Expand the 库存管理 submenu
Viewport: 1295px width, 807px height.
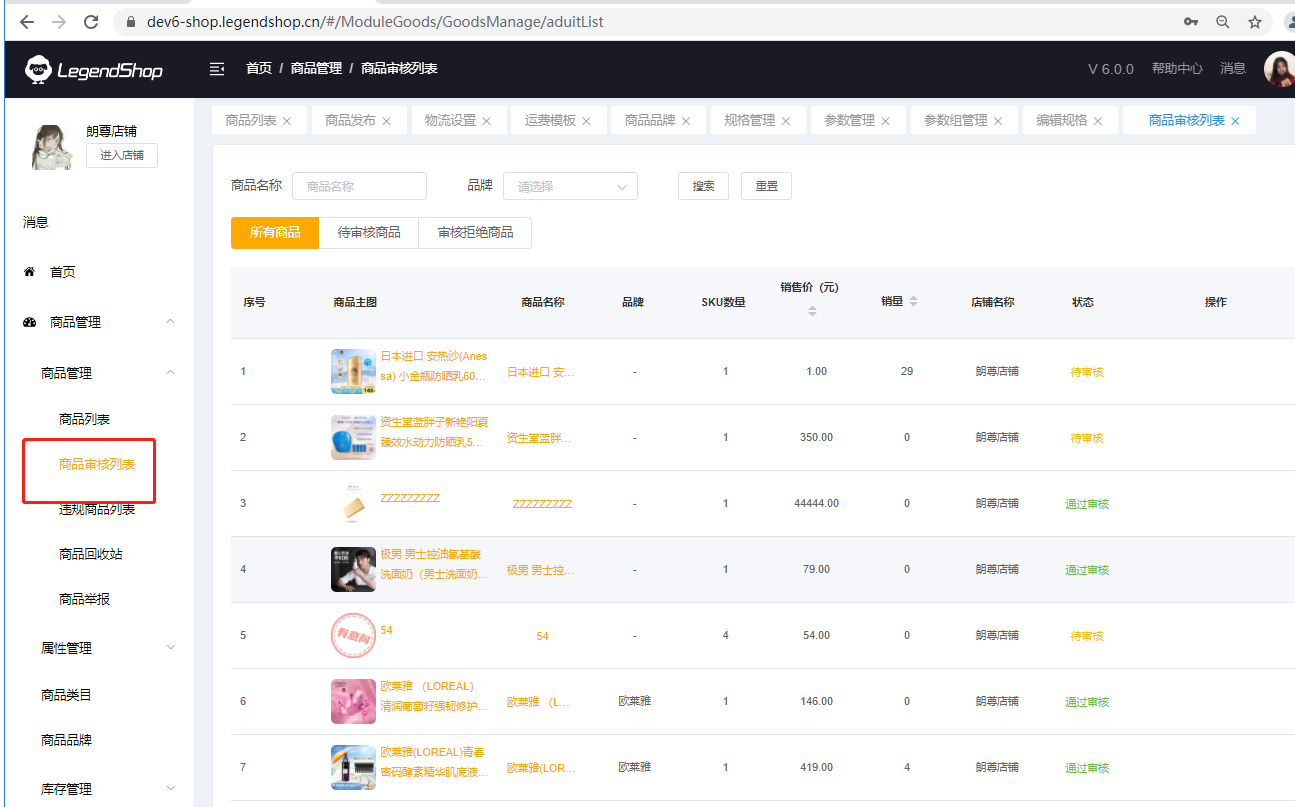170,789
